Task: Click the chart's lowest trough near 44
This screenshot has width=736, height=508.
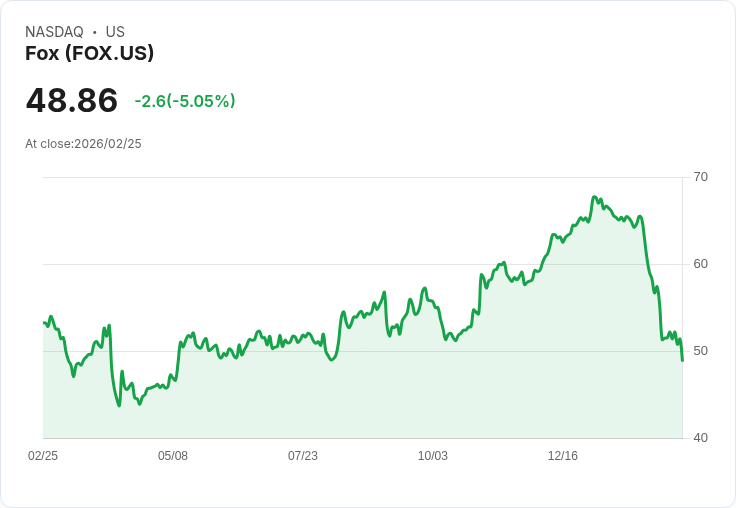Action: tap(119, 405)
